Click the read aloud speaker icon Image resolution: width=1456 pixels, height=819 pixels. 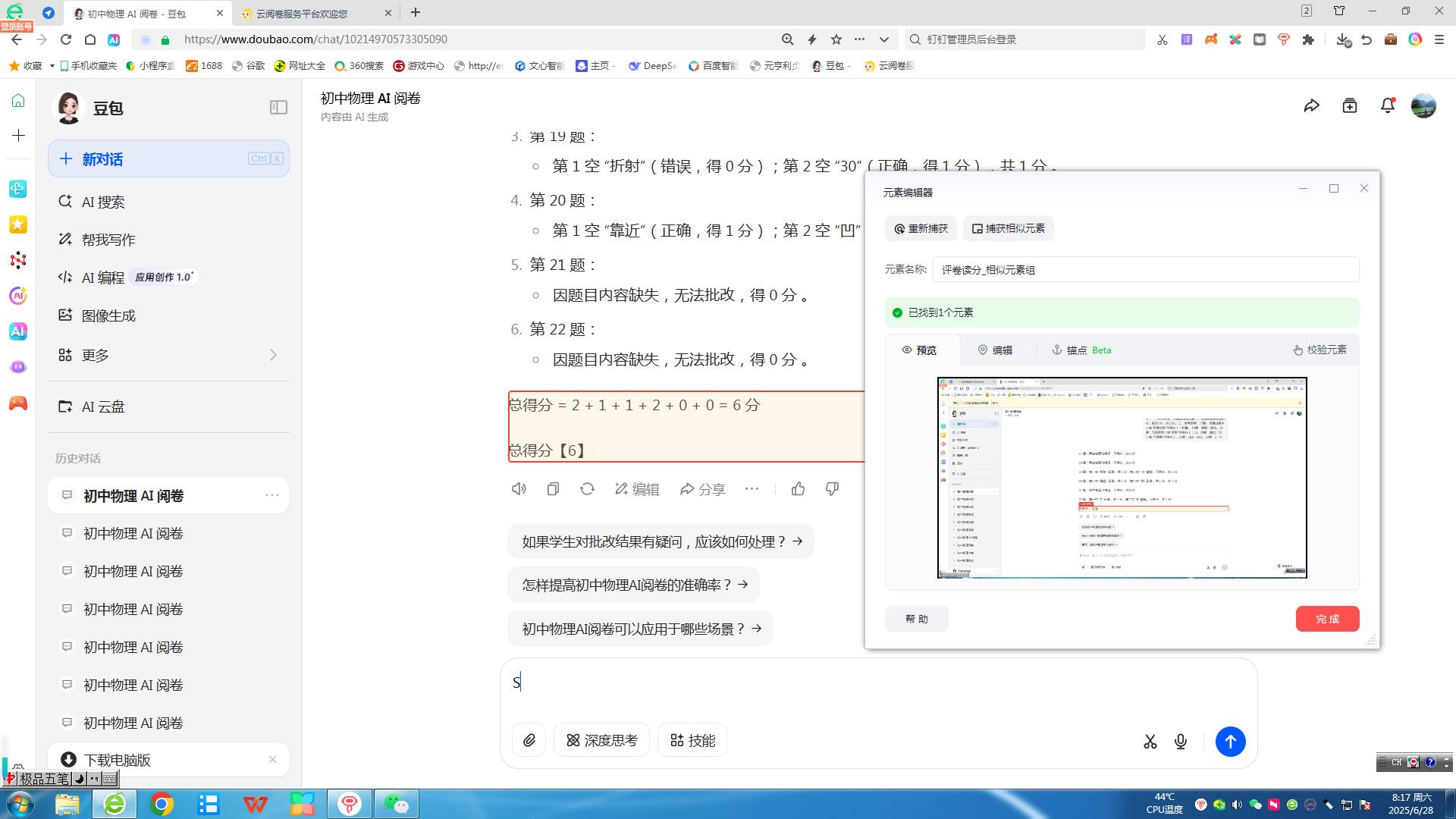click(x=519, y=489)
